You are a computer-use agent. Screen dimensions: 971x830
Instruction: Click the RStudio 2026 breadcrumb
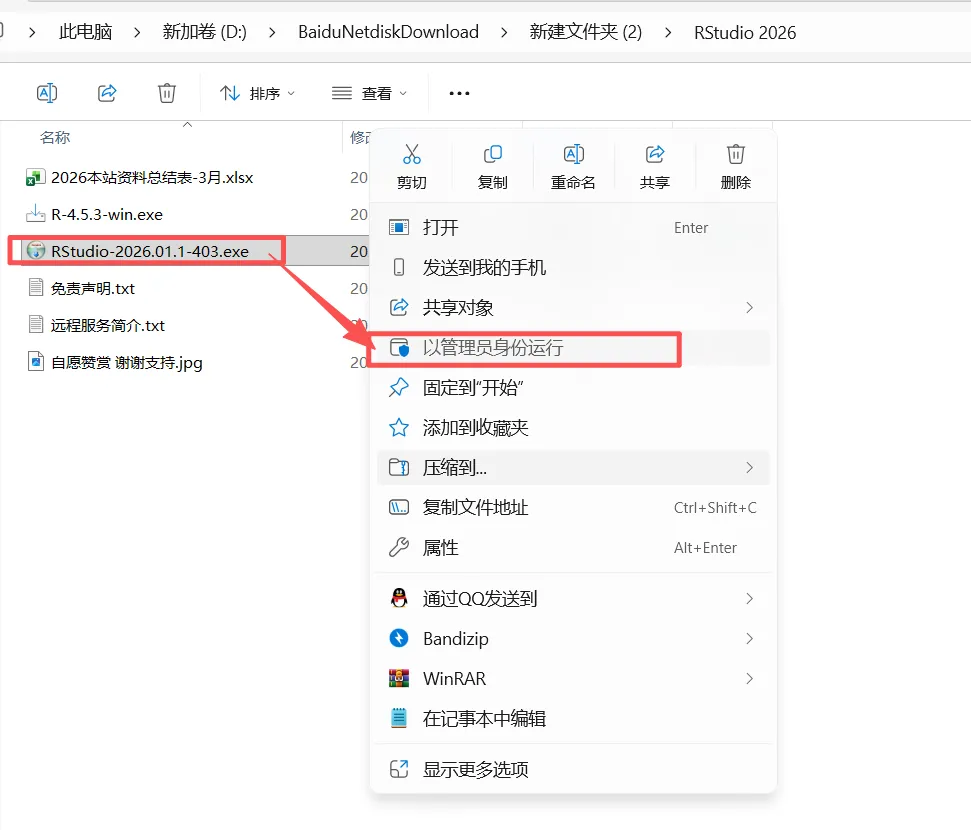pyautogui.click(x=745, y=32)
